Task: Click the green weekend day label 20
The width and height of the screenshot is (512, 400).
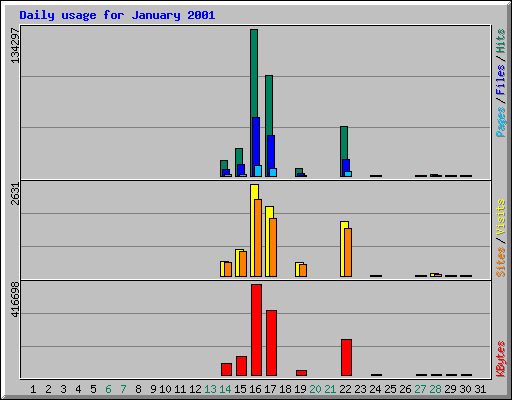Action: [315, 389]
